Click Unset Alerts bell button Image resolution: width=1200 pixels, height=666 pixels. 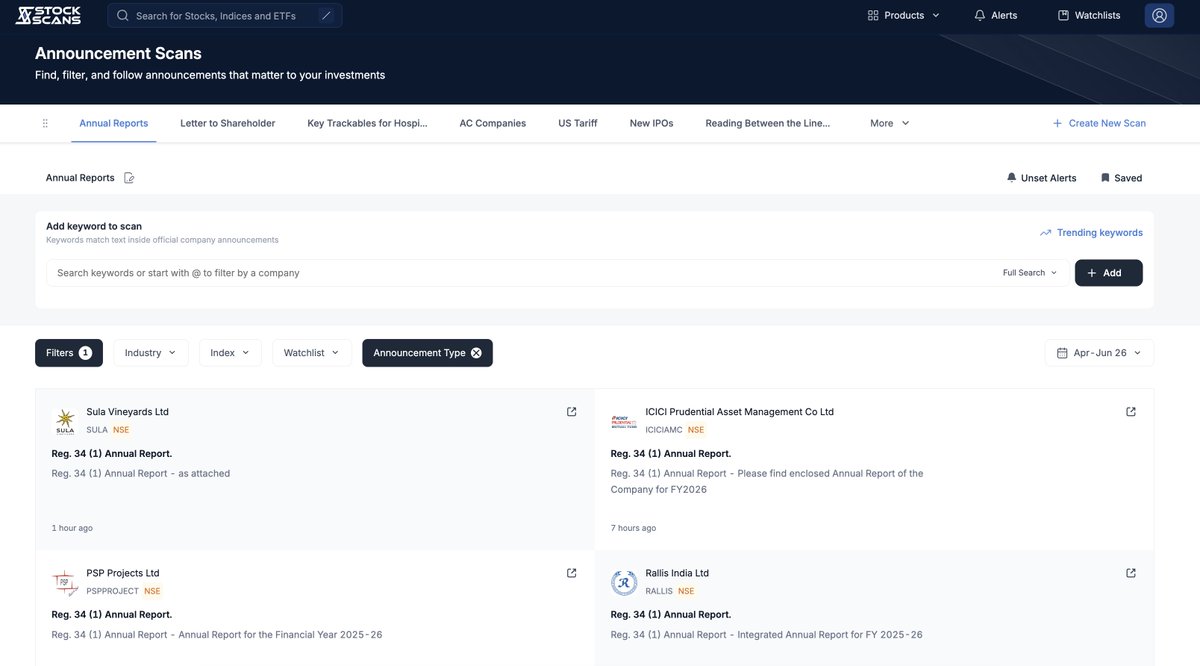pos(1041,178)
